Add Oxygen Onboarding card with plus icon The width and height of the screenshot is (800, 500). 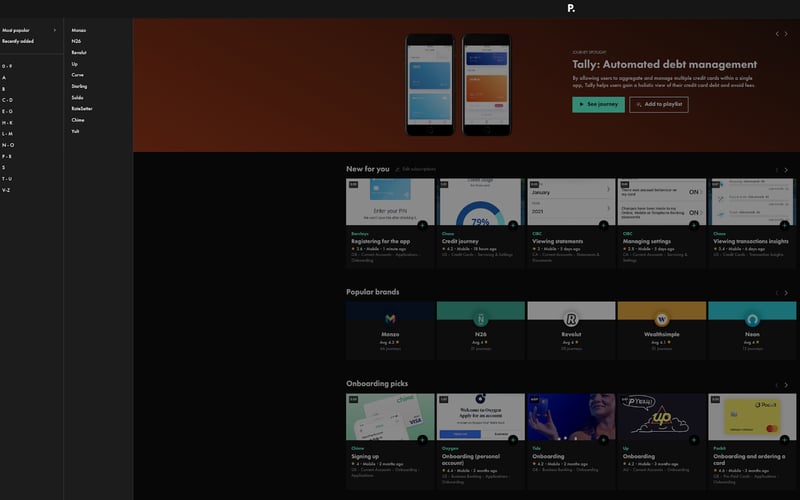513,440
